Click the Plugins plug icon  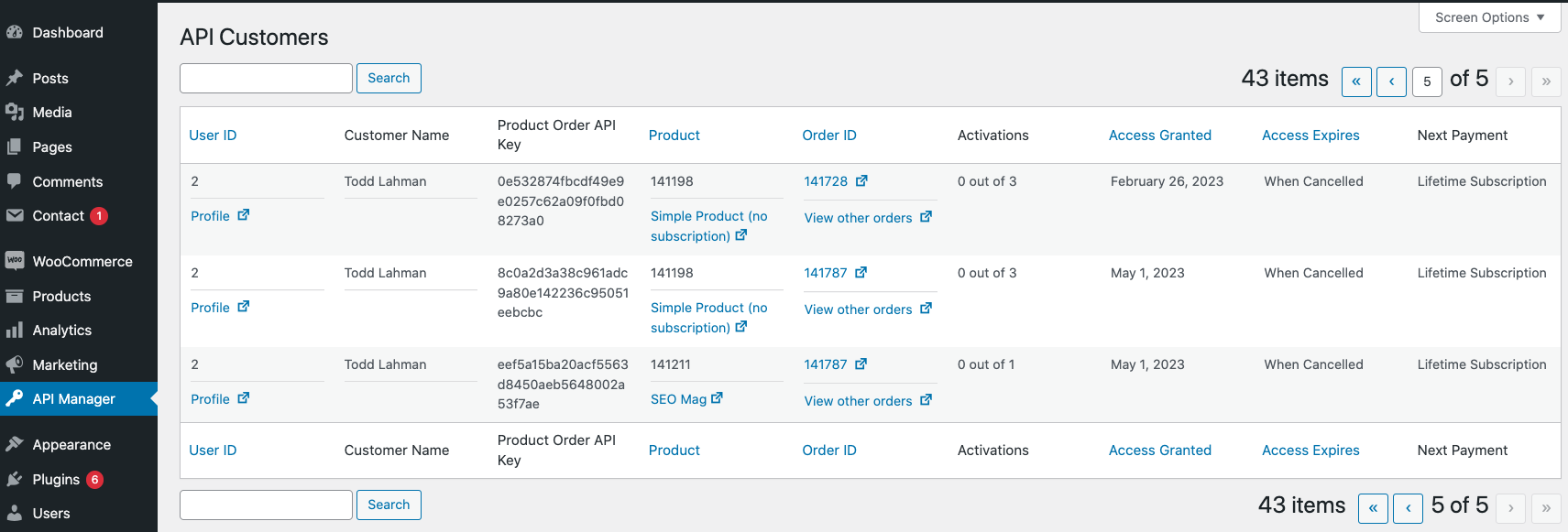click(15, 479)
